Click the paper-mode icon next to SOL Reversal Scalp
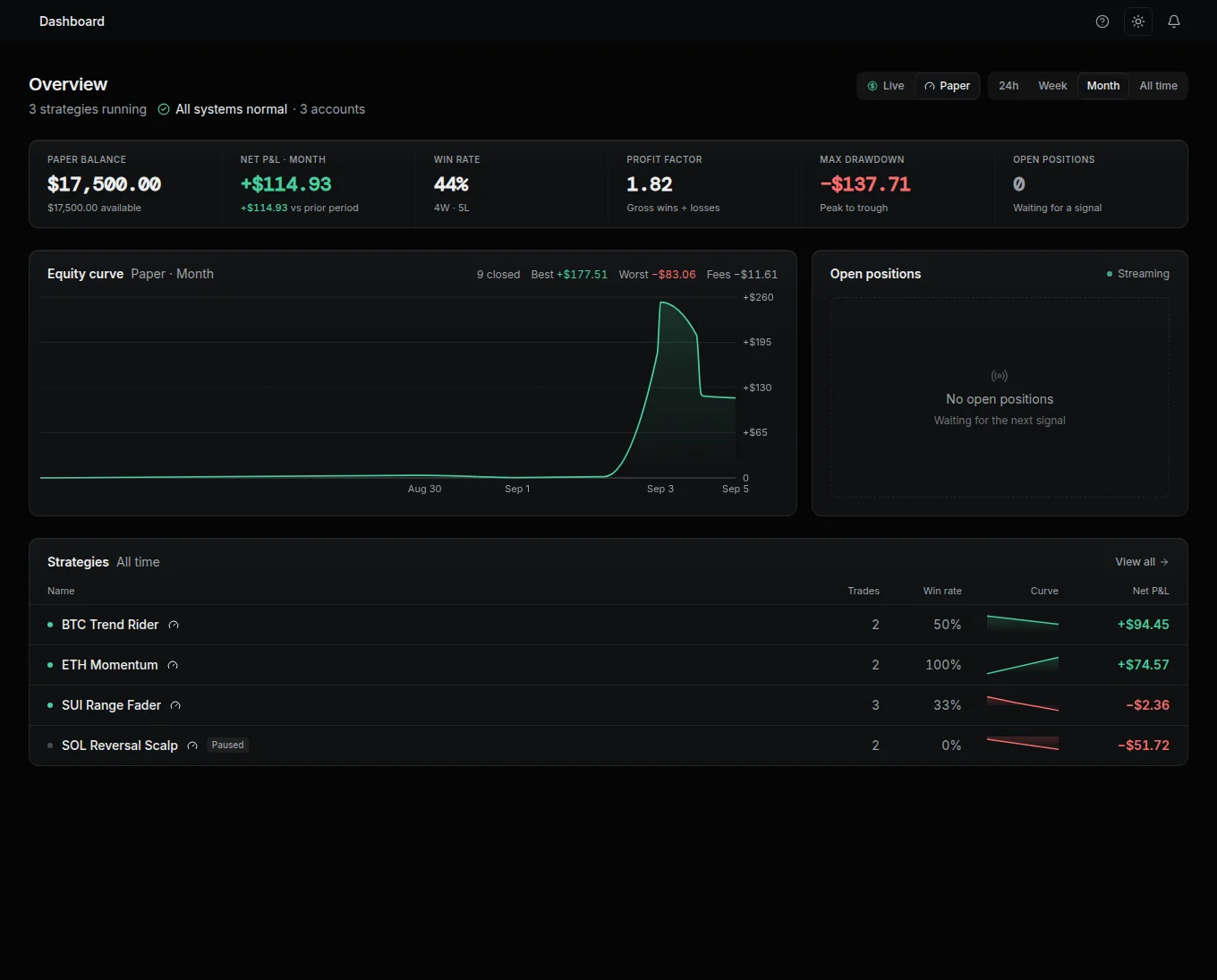Image resolution: width=1217 pixels, height=980 pixels. (x=192, y=746)
